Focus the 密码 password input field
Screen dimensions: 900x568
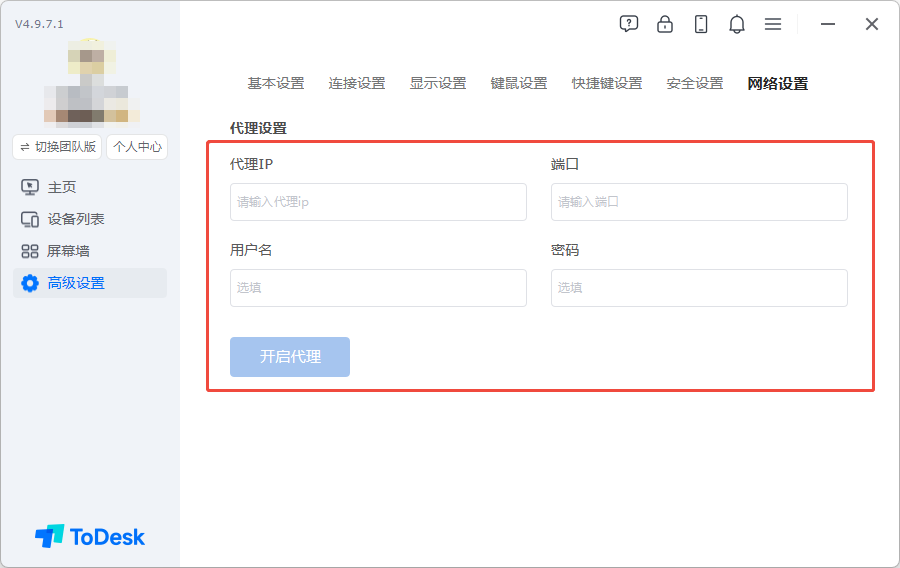699,288
